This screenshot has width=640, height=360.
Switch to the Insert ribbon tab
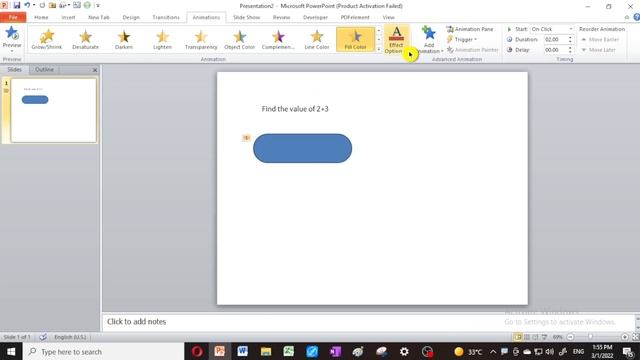click(x=68, y=17)
